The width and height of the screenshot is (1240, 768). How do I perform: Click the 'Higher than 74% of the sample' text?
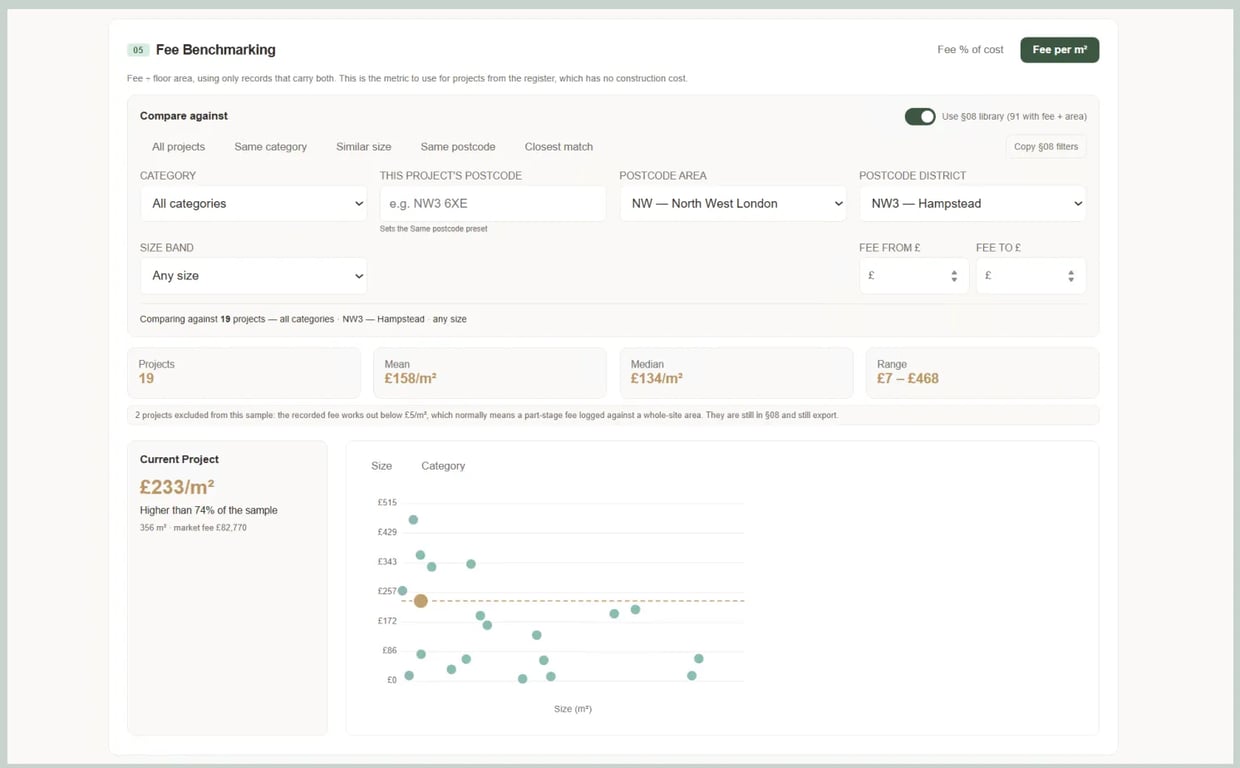tap(209, 511)
